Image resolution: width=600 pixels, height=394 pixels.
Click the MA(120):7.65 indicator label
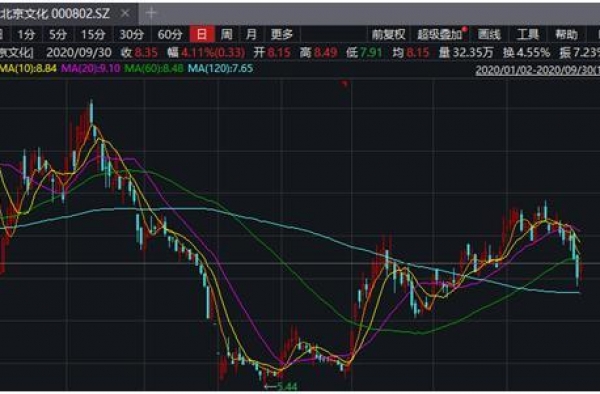pyautogui.click(x=220, y=69)
